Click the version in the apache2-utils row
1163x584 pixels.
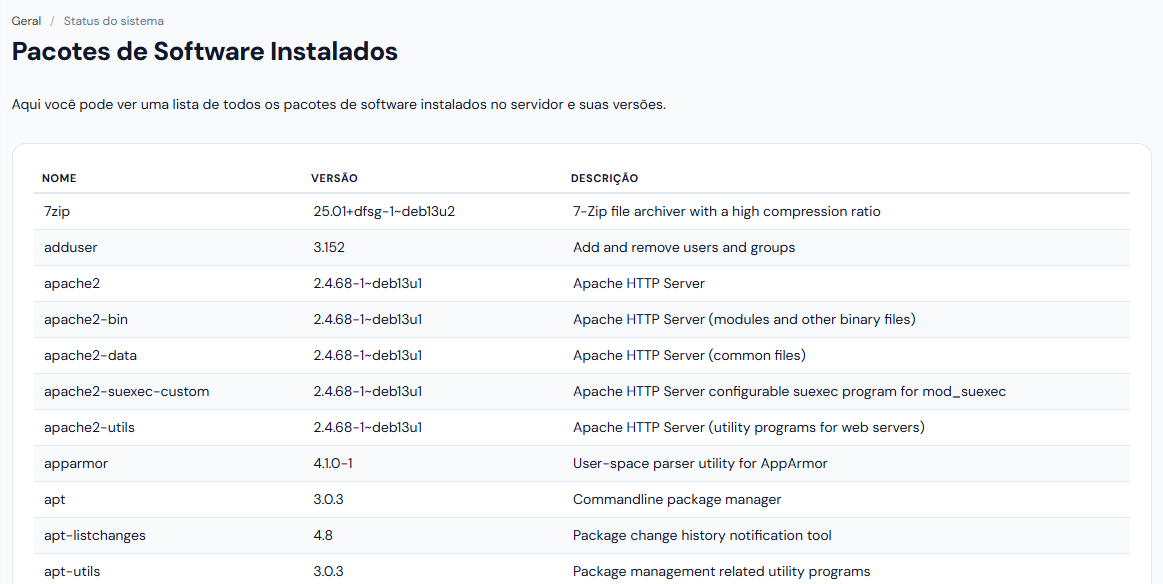[368, 427]
